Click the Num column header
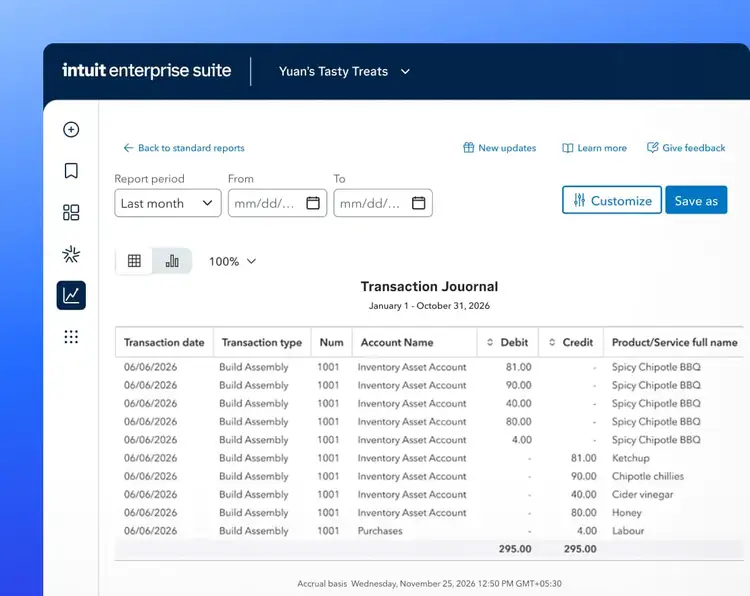This screenshot has width=750, height=596. [331, 342]
